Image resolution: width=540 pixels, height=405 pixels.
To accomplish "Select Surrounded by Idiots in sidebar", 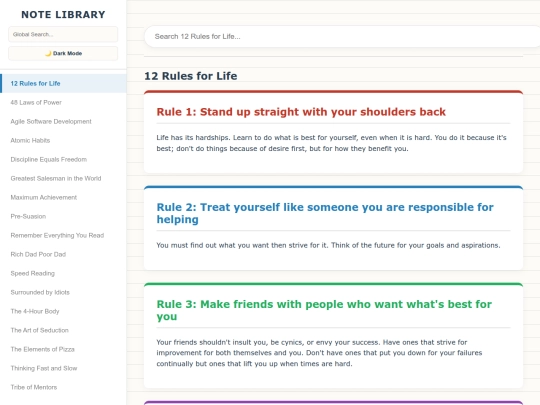I will [63, 292].
